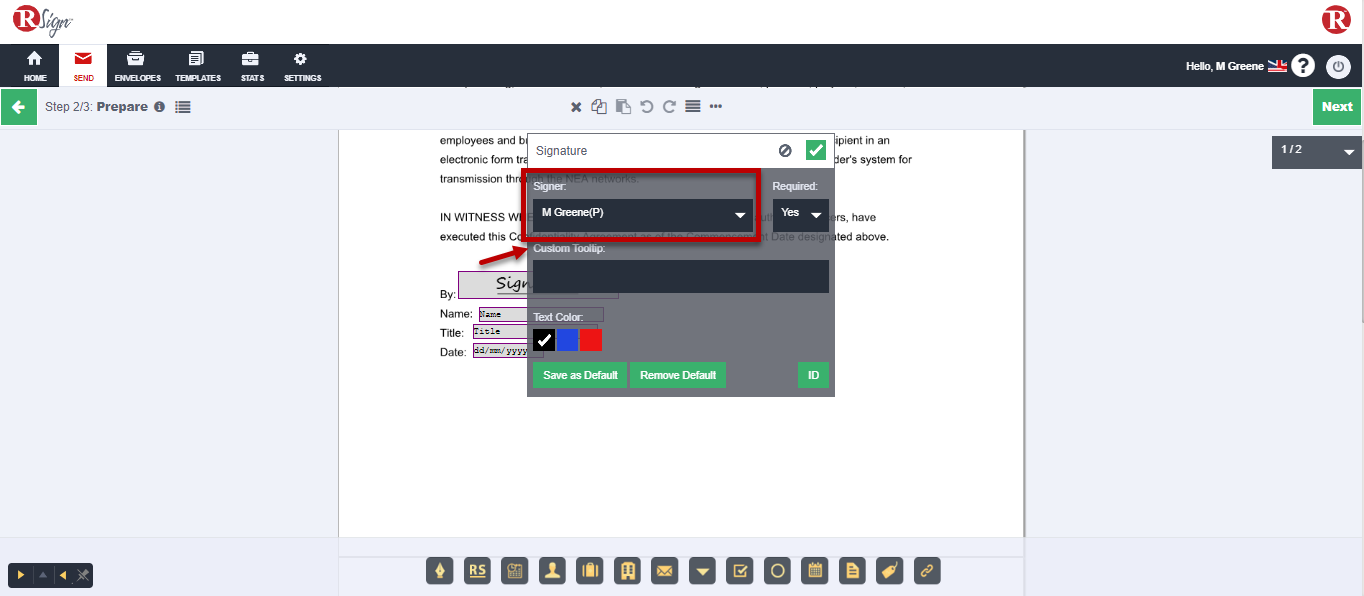1364x596 pixels.
Task: Click the copy icon in top toolbar
Action: click(x=599, y=107)
